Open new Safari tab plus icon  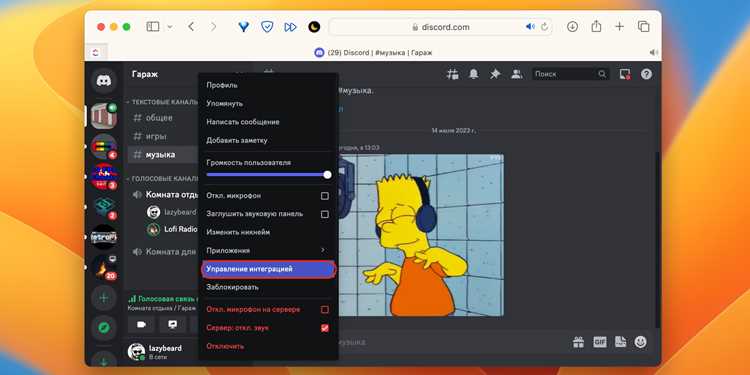click(x=619, y=27)
